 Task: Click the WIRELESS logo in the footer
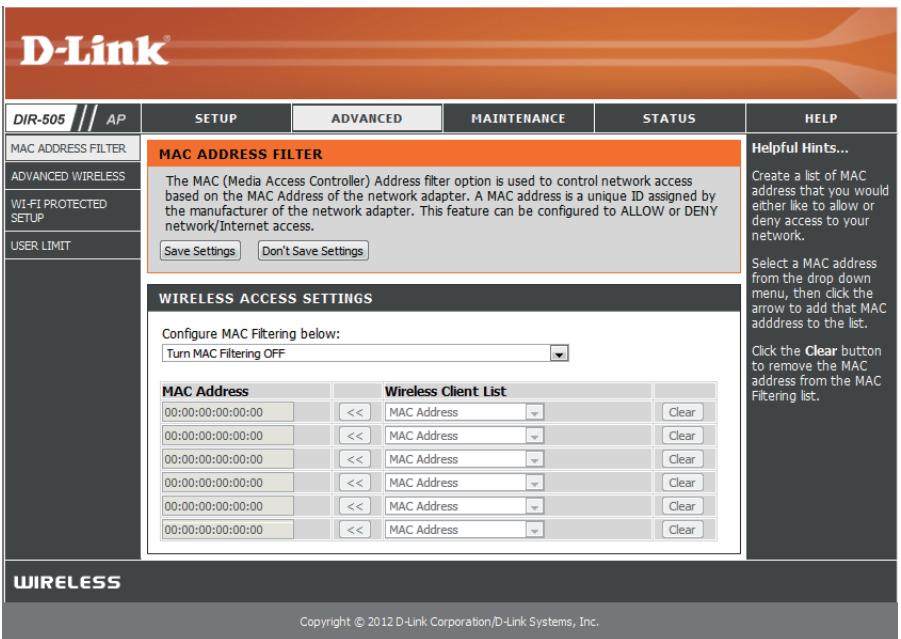pos(67,582)
